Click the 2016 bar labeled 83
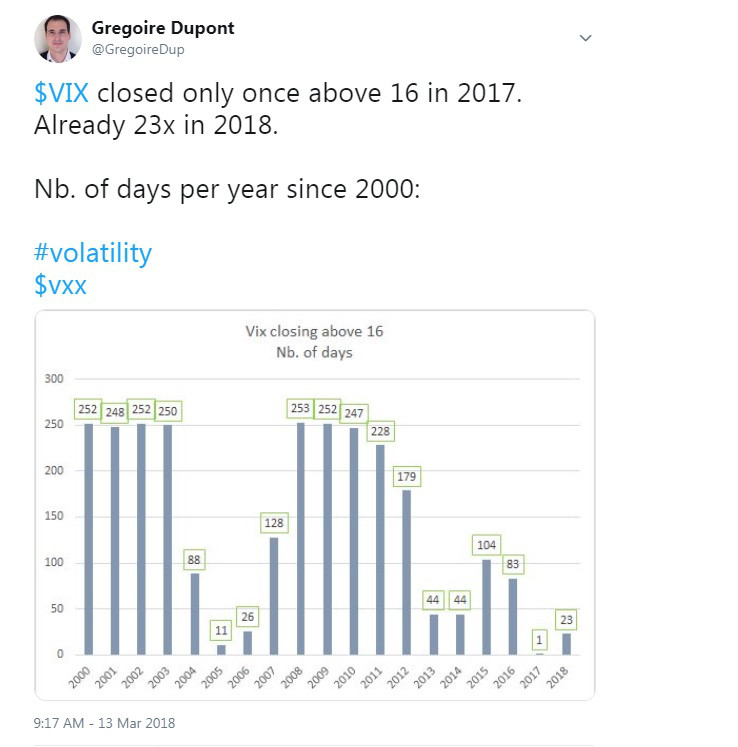This screenshot has height=747, width=738. 513,616
